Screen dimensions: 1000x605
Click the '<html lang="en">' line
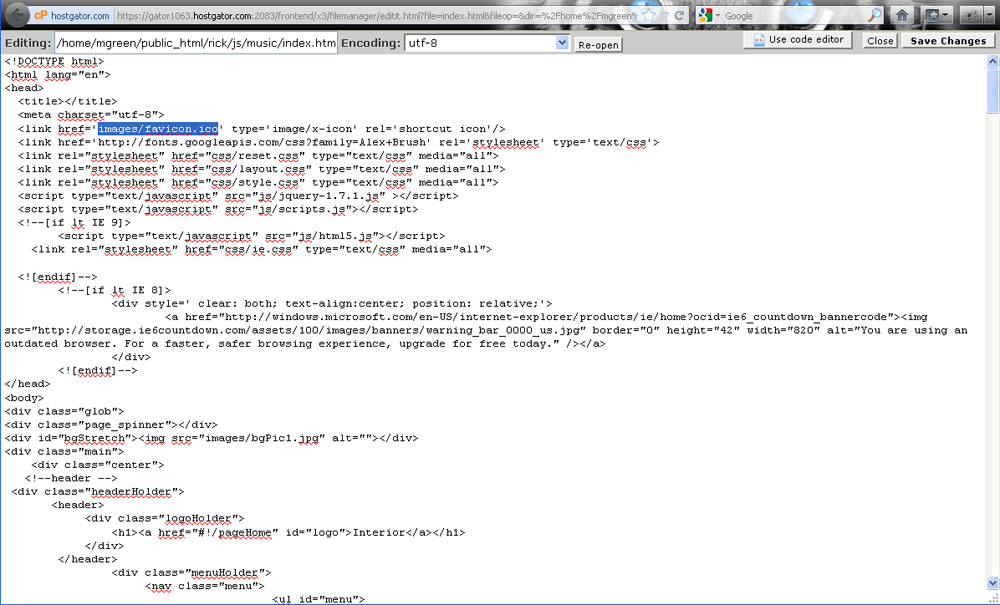pos(57,75)
